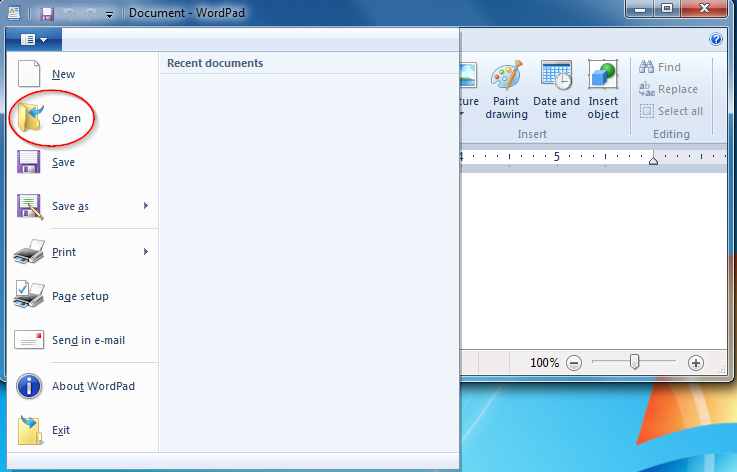Image resolution: width=737 pixels, height=472 pixels.
Task: Click Find in the Editing group
Action: pyautogui.click(x=660, y=67)
